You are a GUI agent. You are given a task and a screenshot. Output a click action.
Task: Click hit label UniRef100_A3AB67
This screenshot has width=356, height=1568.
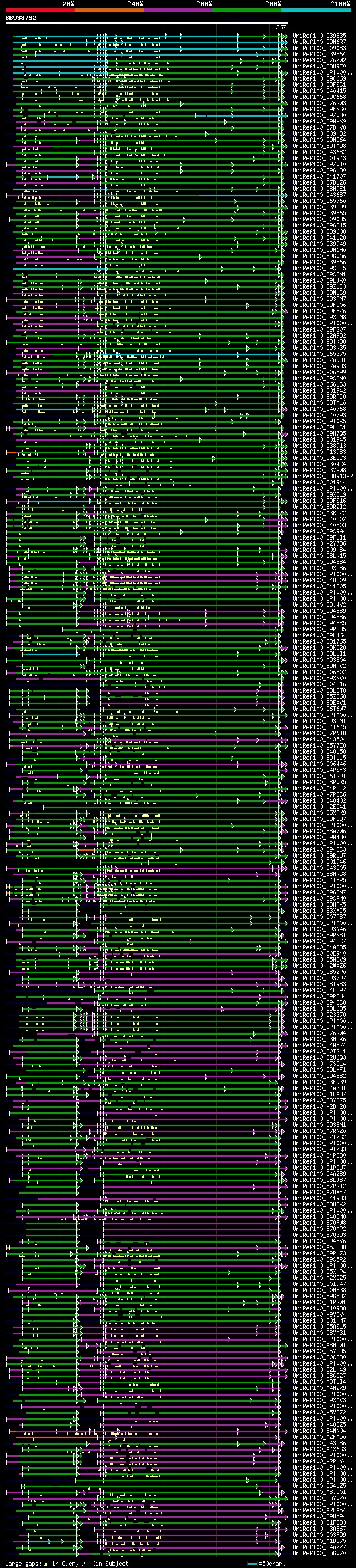point(319,1529)
